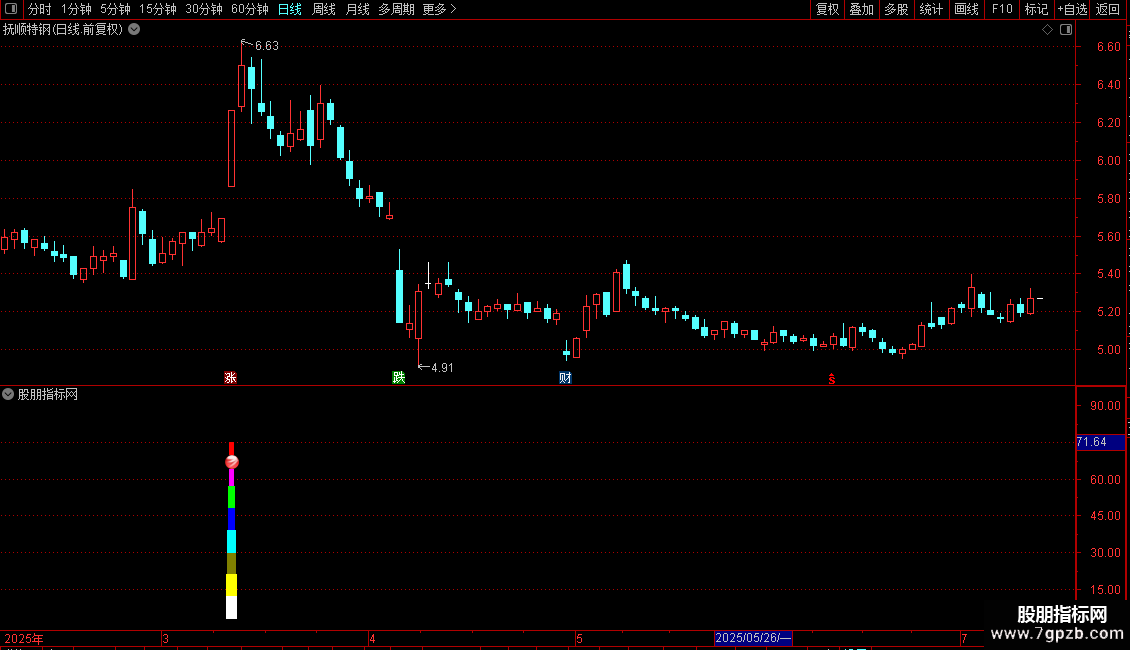Image resolution: width=1130 pixels, height=650 pixels.
Task: Click the 6.63 high price label
Action: 267,46
